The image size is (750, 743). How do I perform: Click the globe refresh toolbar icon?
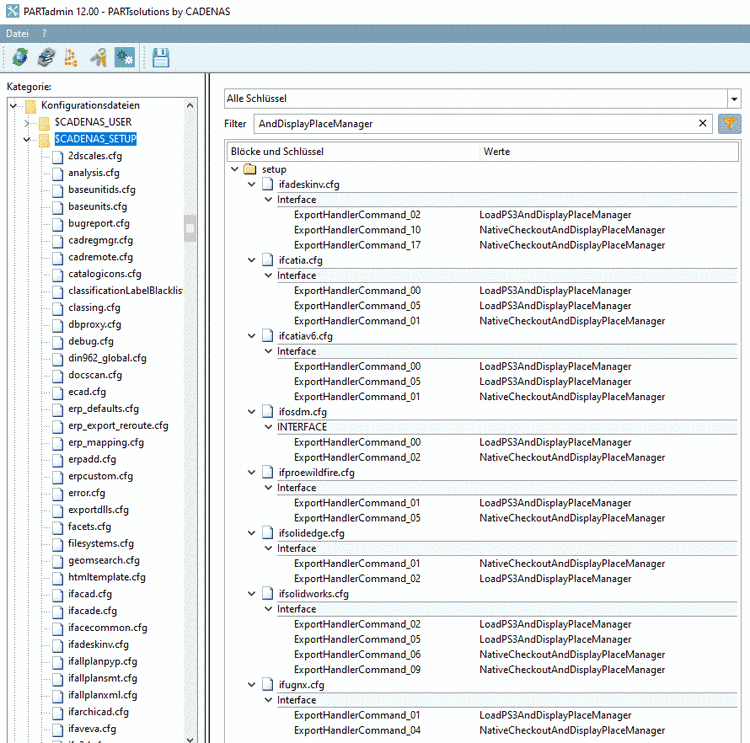point(20,59)
